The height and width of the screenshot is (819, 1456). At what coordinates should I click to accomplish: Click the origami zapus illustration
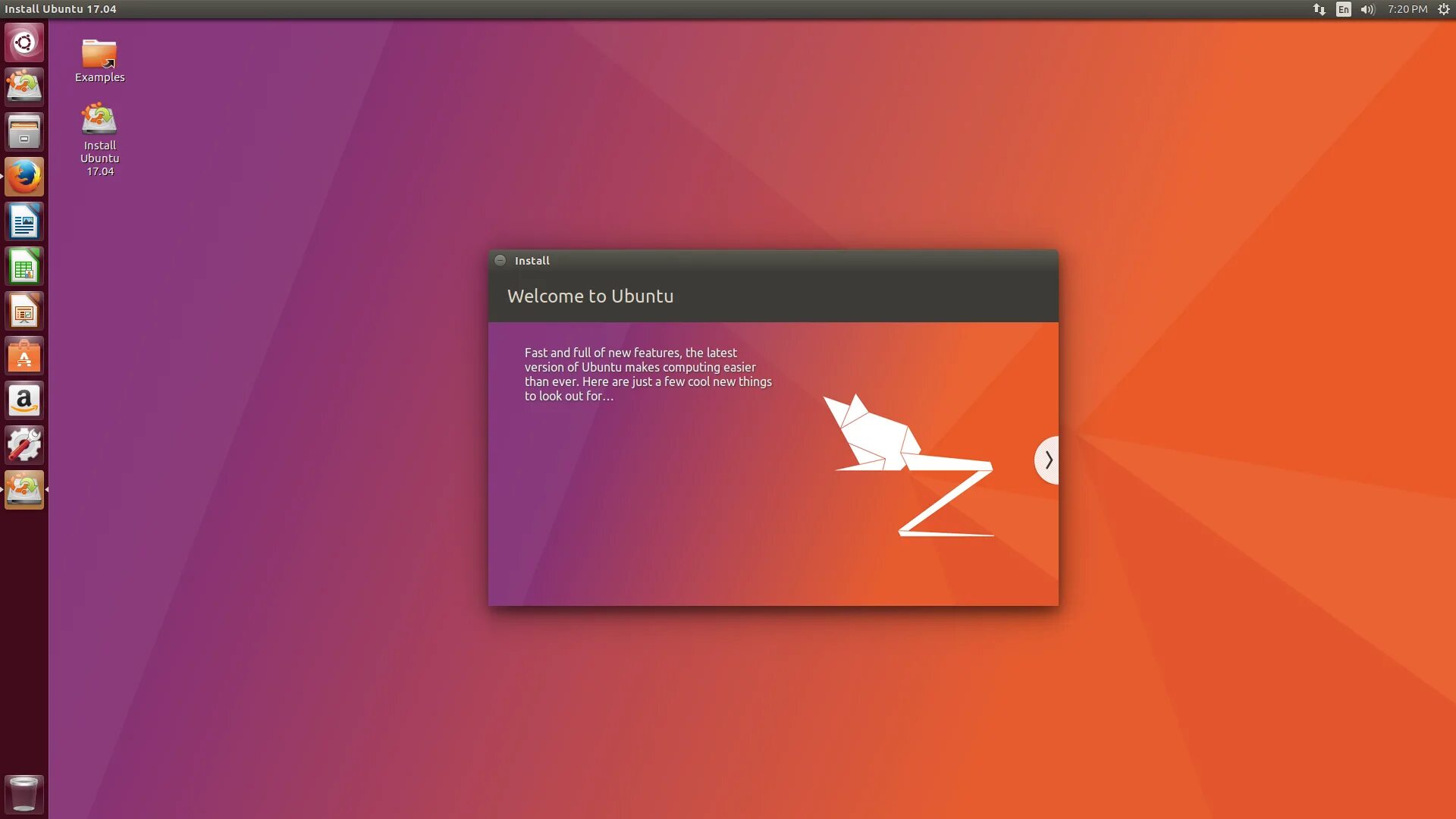pyautogui.click(x=908, y=465)
